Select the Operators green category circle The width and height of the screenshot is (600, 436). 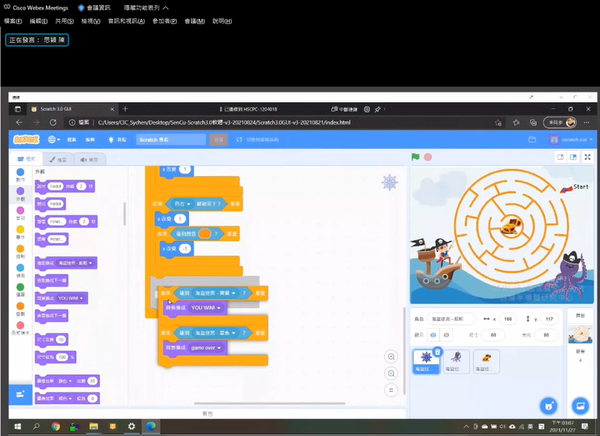20,287
